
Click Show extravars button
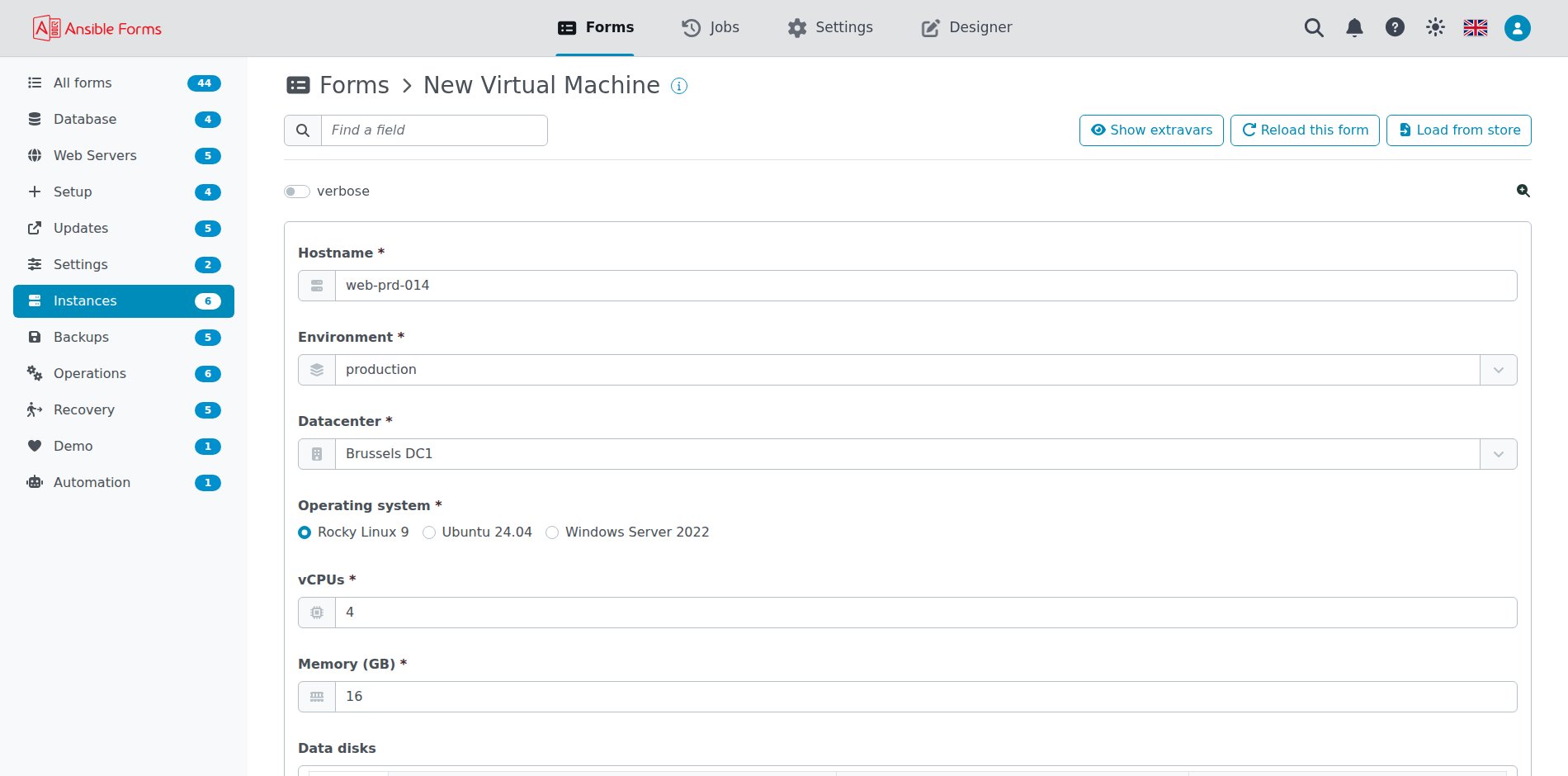[x=1151, y=130]
